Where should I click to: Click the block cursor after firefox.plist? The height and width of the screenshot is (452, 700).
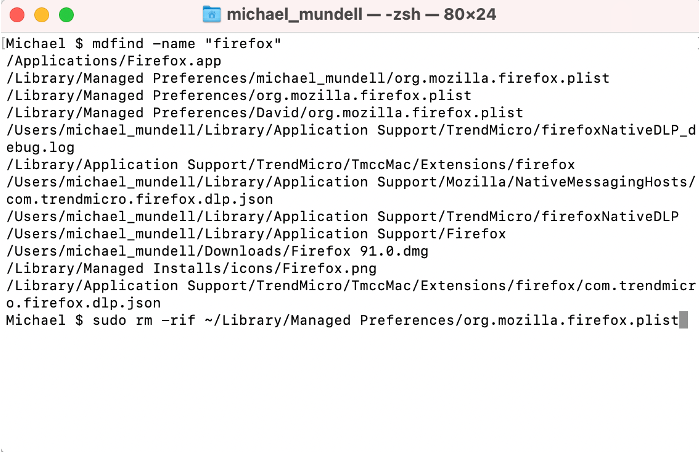(683, 320)
